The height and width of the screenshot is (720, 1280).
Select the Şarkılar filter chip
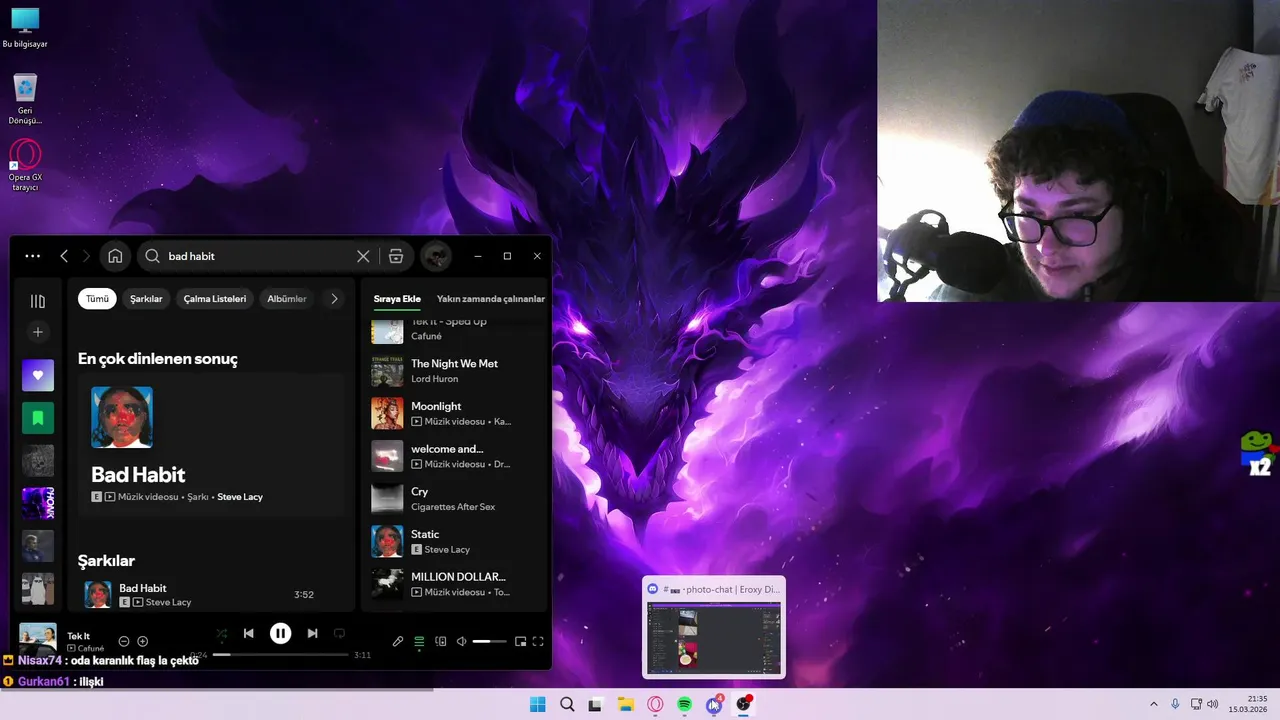point(146,299)
